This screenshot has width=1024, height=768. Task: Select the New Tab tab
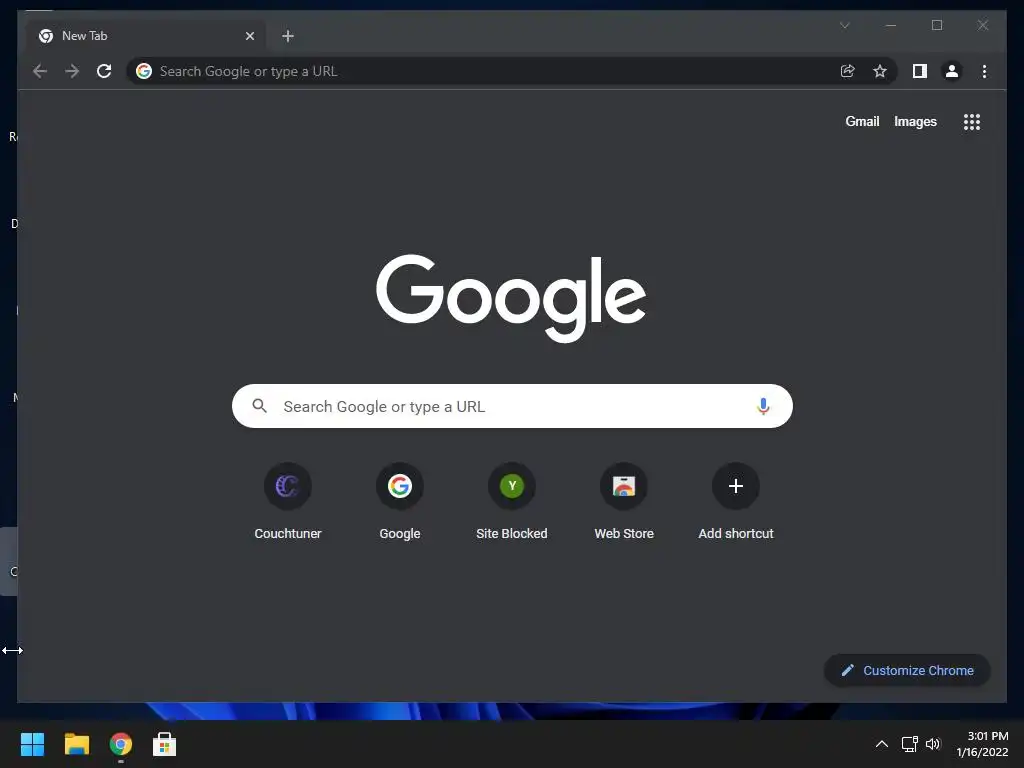[x=146, y=36]
